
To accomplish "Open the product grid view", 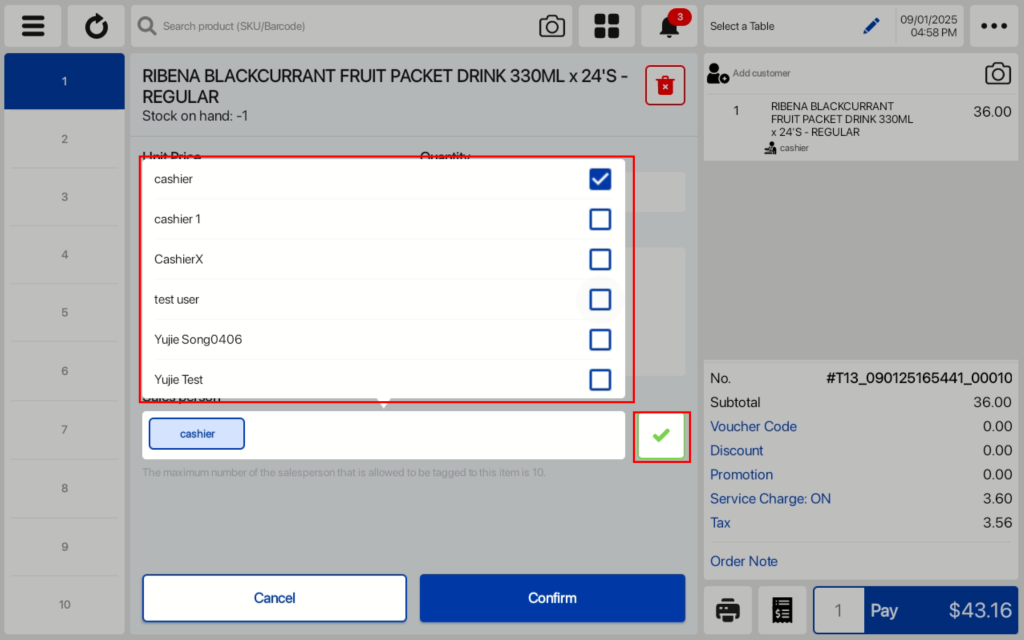I will point(606,26).
